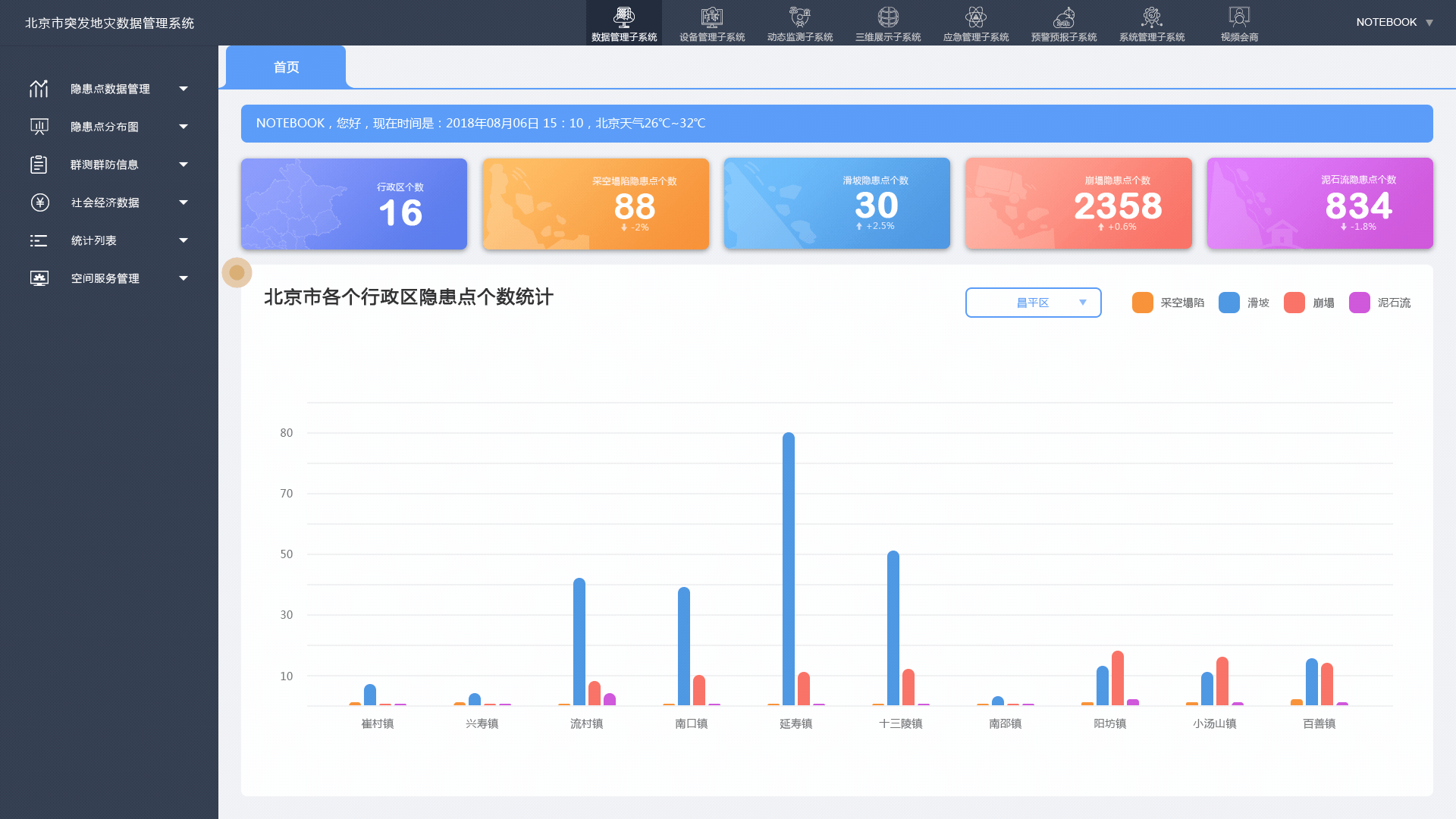Open the 数据管理子系统 module icon

[623, 19]
